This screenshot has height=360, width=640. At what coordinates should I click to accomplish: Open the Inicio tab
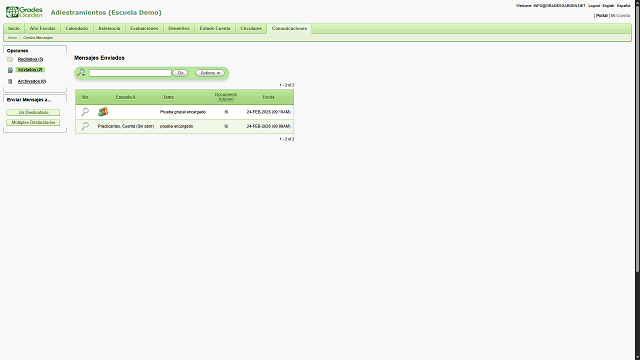(x=14, y=28)
